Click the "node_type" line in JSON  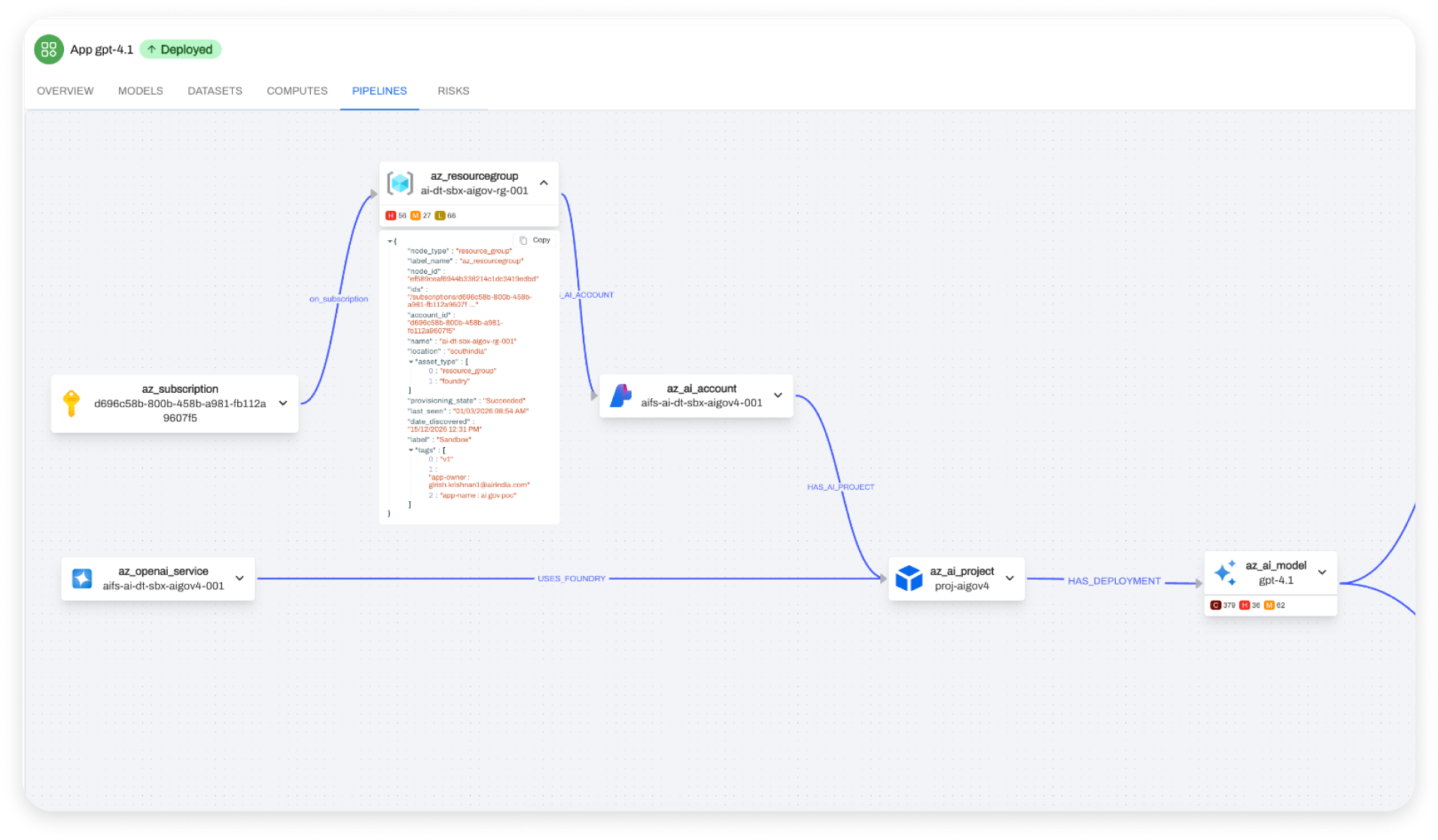pyautogui.click(x=460, y=251)
